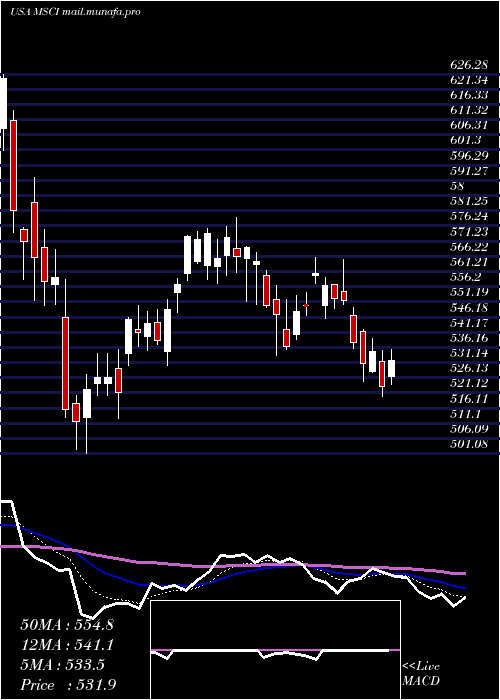
Task: Select the 616.33 price level label
Action: pos(469,96)
